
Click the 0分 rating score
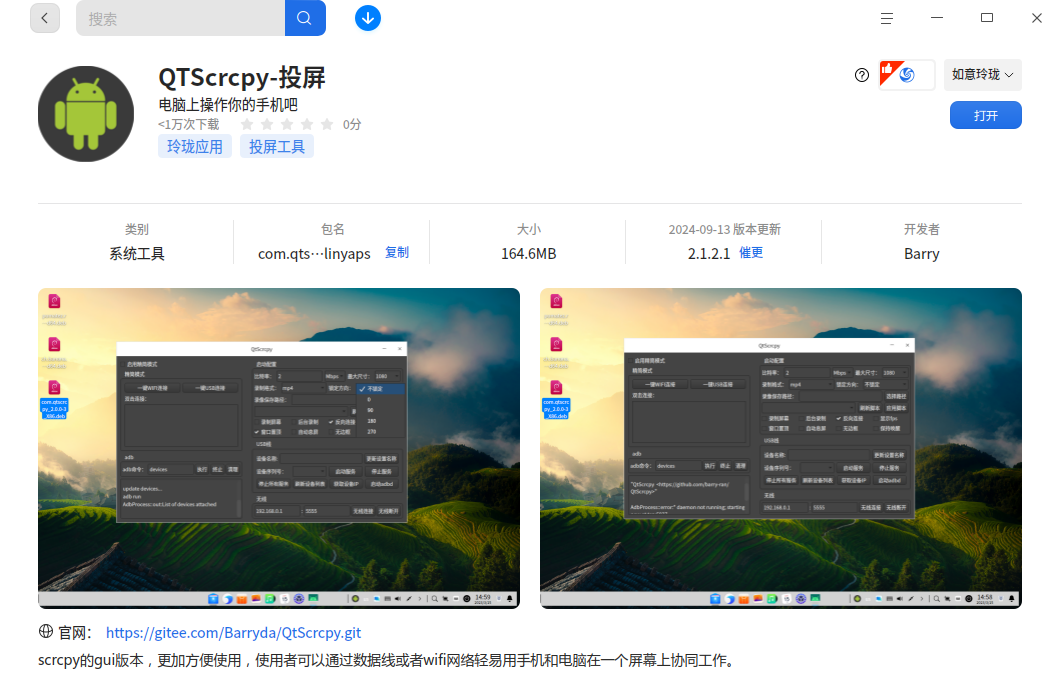(352, 124)
